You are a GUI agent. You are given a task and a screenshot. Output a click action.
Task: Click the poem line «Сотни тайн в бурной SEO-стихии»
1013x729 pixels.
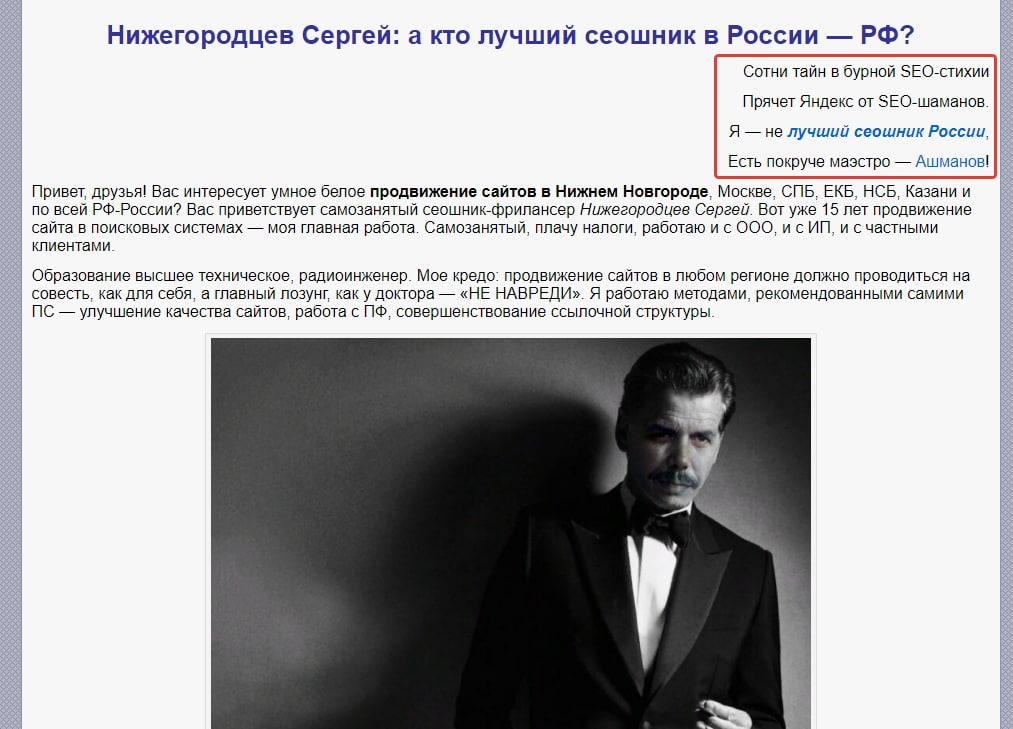(866, 72)
